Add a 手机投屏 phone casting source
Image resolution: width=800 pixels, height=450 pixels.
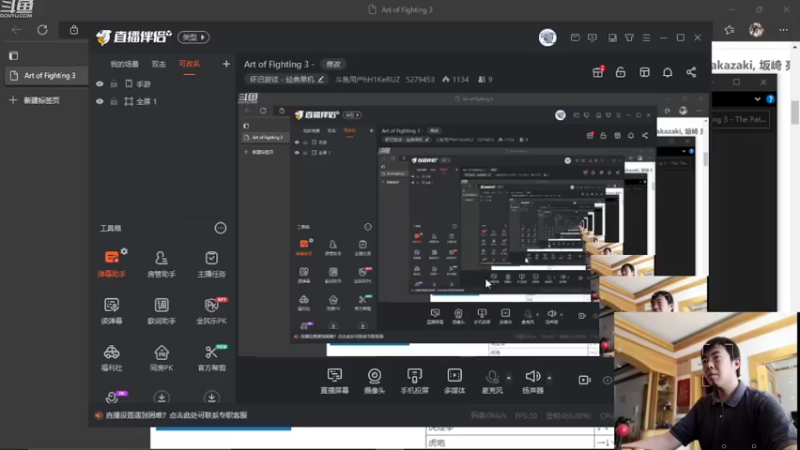point(414,381)
